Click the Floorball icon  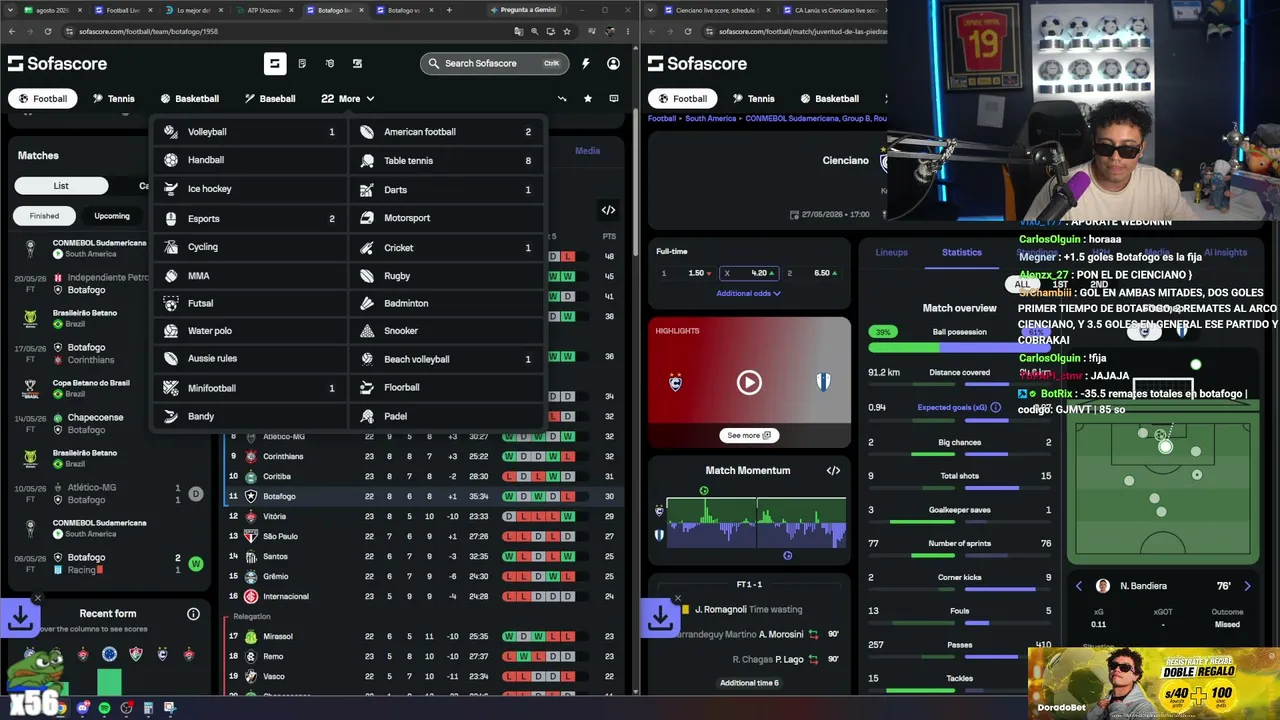[367, 387]
